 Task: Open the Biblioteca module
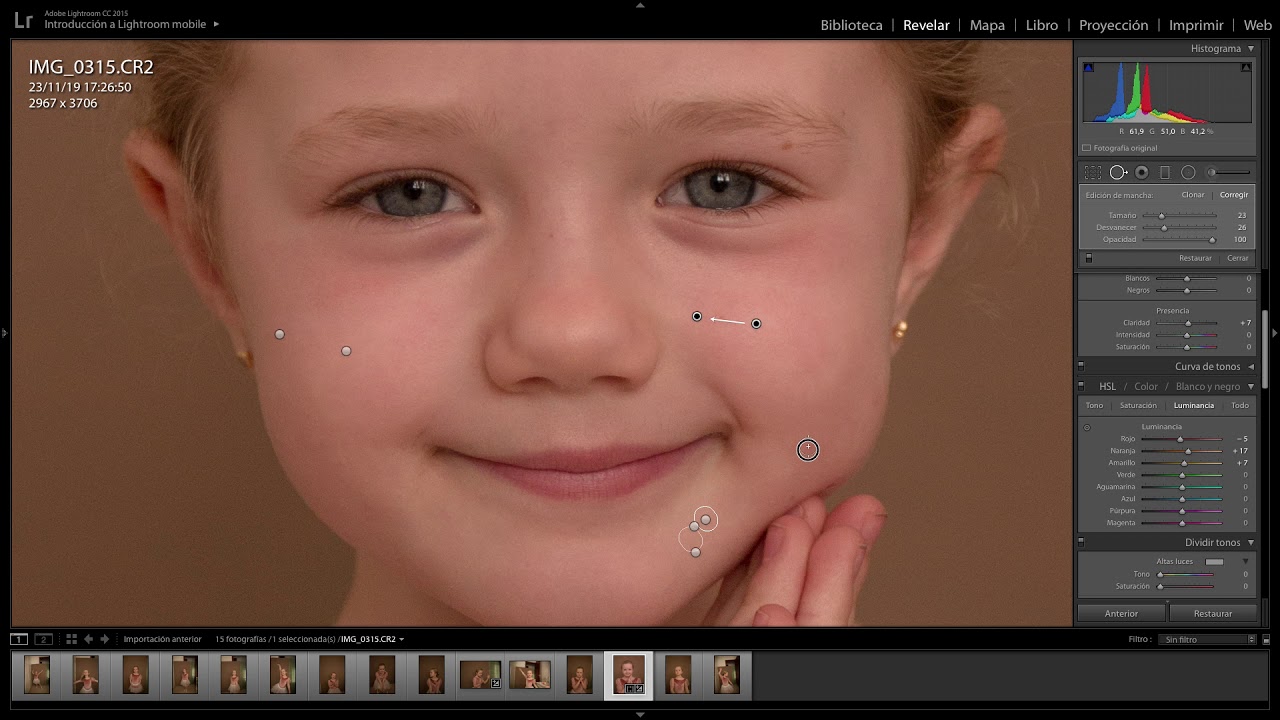pyautogui.click(x=851, y=25)
